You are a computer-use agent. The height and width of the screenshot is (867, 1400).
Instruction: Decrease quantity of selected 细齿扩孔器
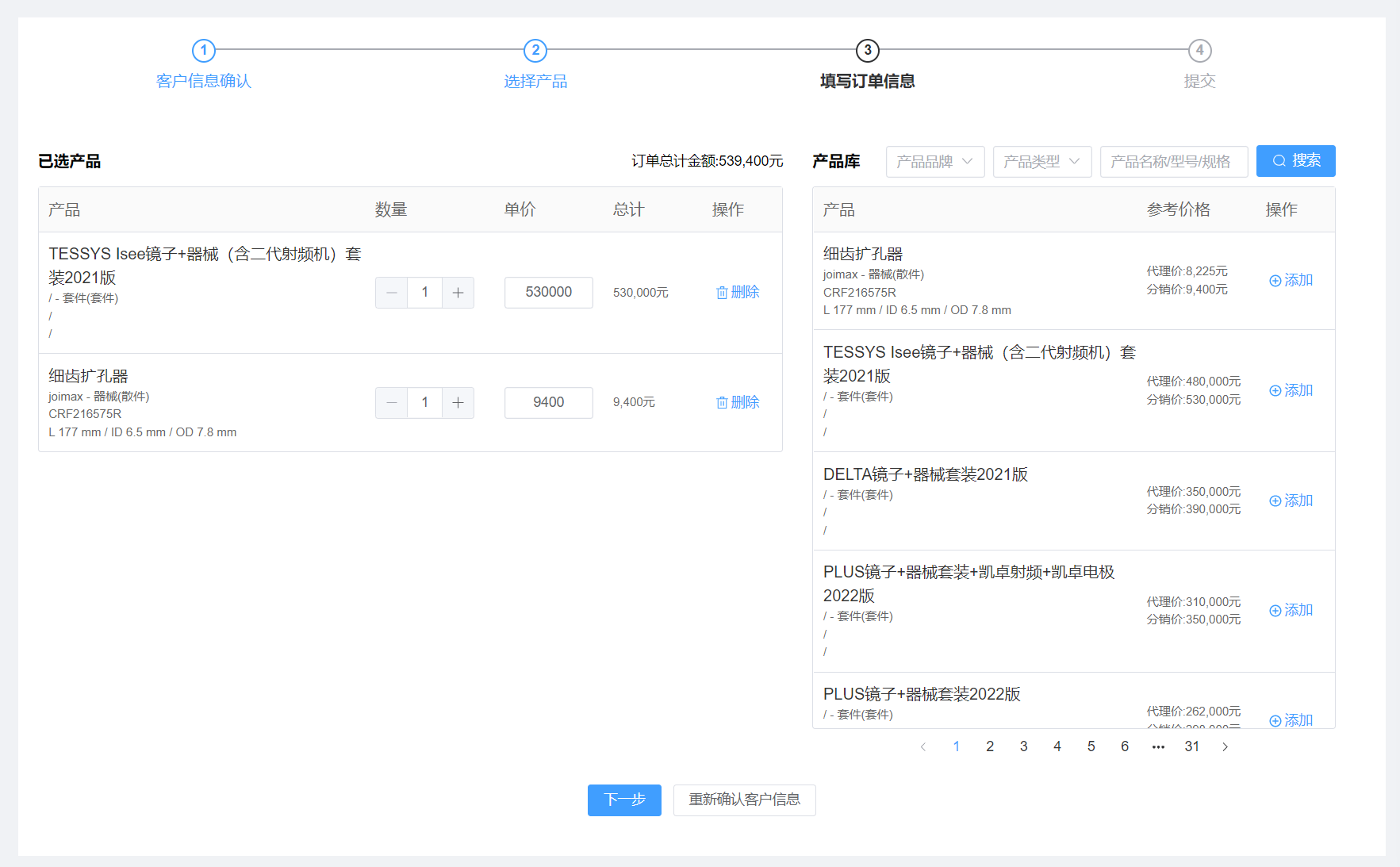tap(392, 403)
